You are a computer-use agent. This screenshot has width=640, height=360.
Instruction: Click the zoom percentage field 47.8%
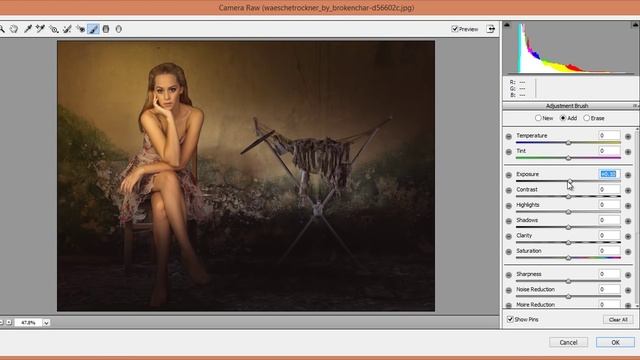click(28, 322)
